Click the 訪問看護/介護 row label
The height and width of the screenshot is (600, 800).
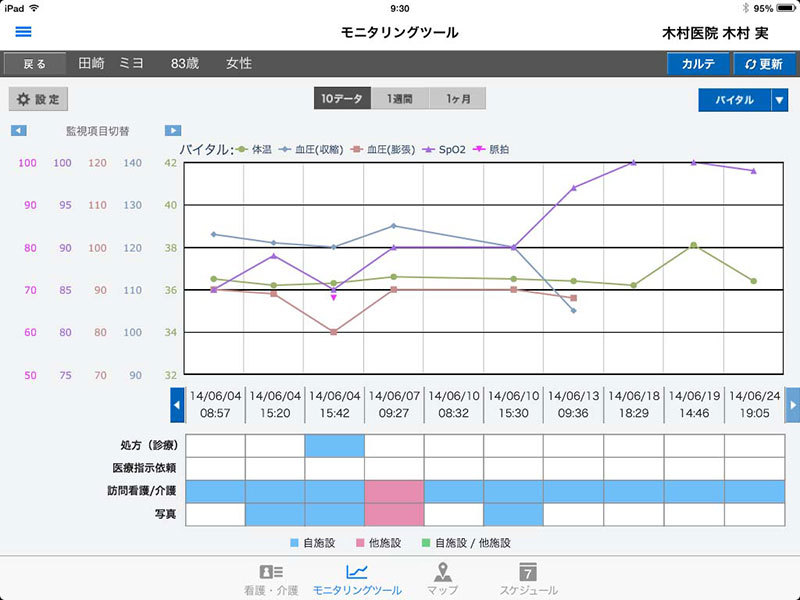pos(142,491)
